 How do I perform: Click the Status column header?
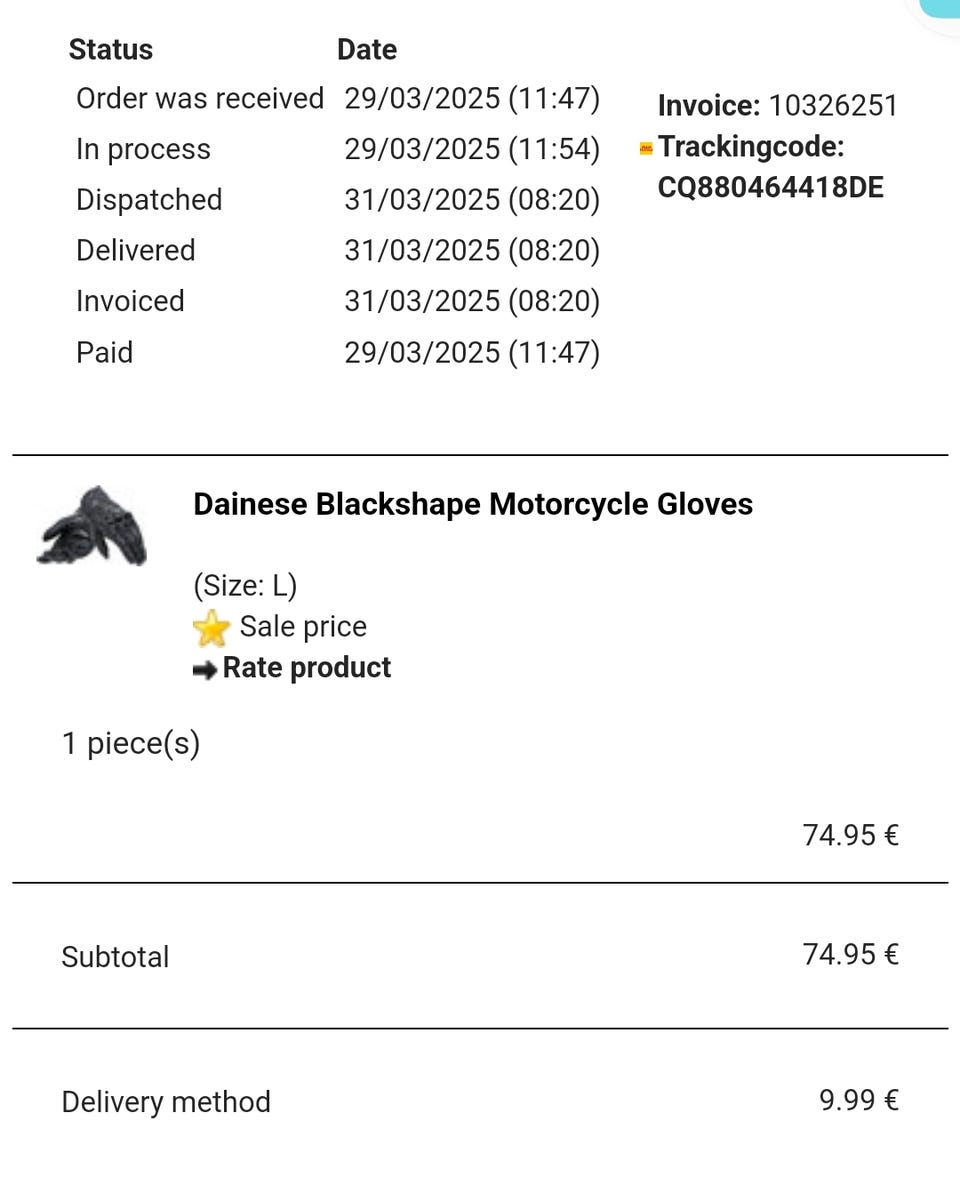[111, 50]
